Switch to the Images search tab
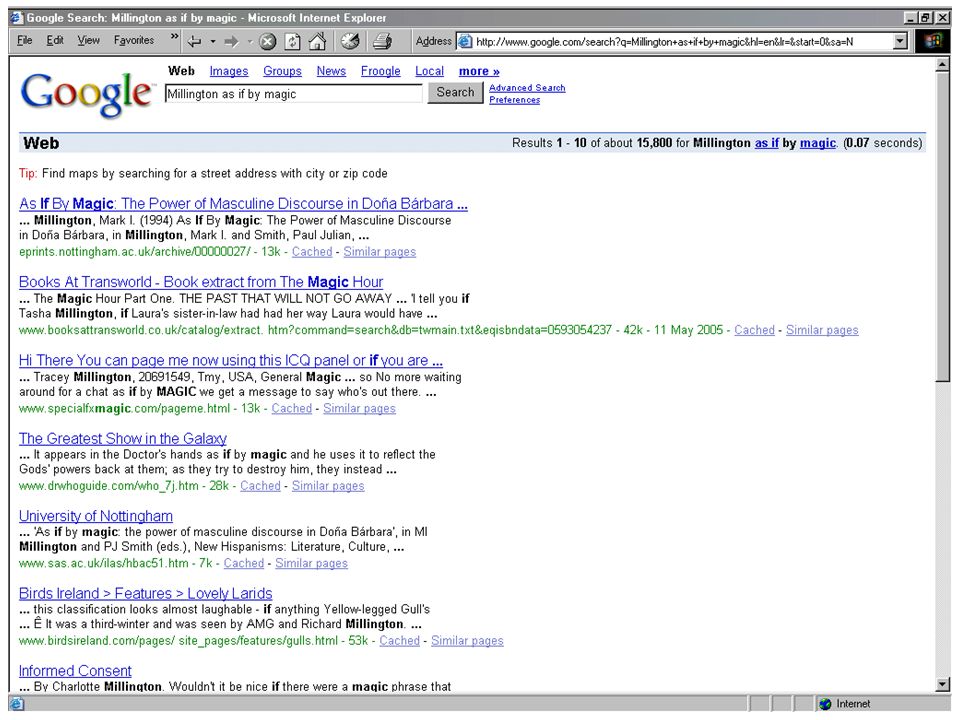 pos(229,71)
